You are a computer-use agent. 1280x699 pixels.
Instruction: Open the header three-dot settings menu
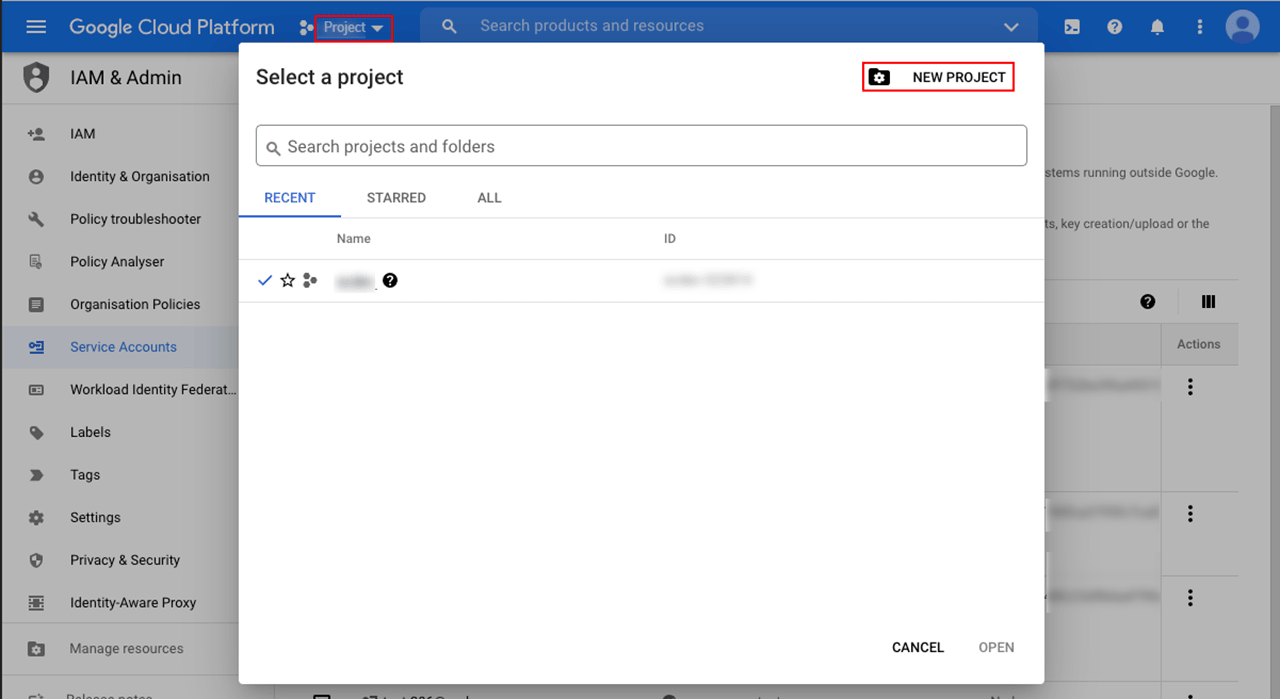(1200, 27)
